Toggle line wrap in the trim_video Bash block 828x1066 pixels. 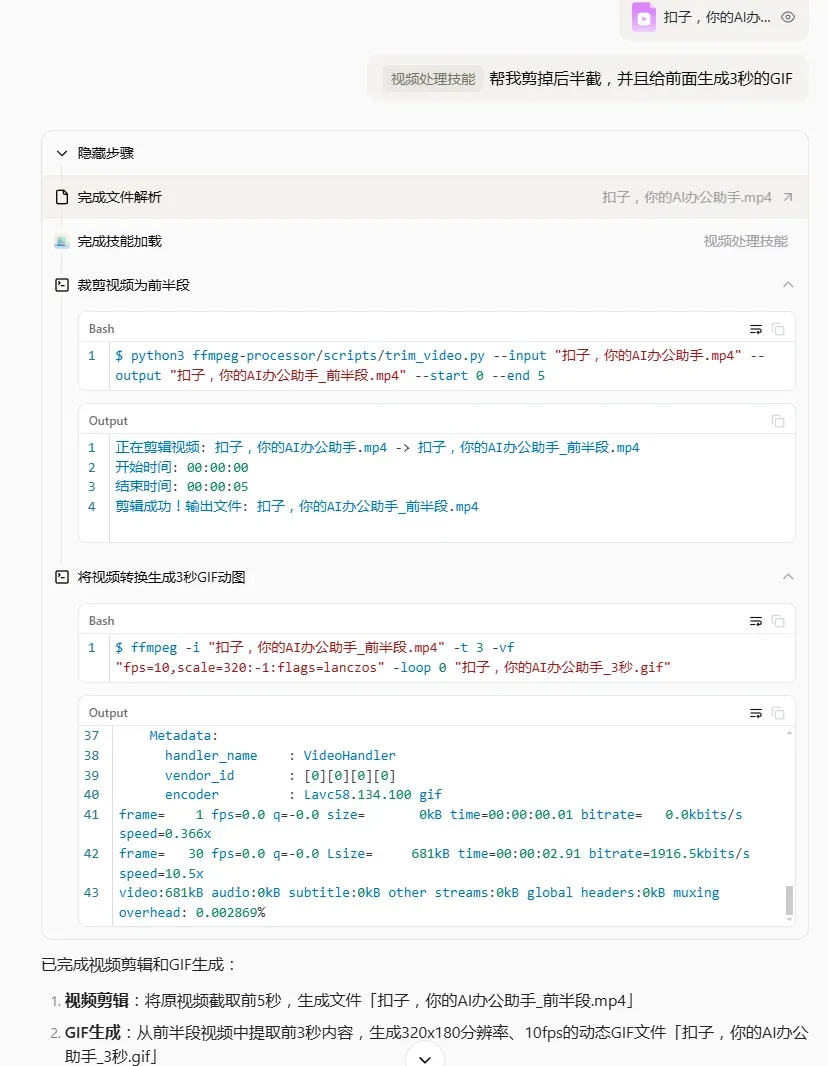[756, 329]
